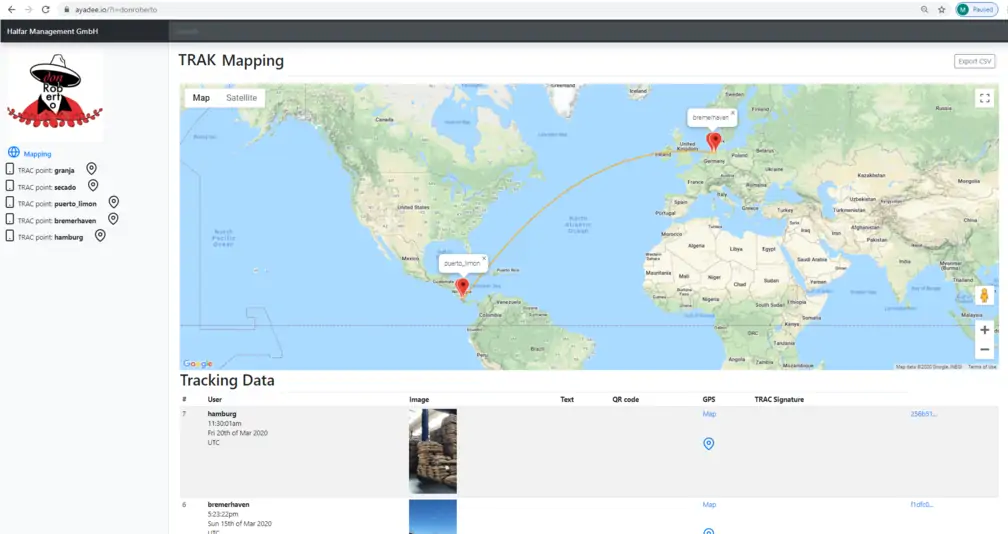Open TRAC signature link in bremerhaven row
This screenshot has height=534, width=1008.
(921, 504)
